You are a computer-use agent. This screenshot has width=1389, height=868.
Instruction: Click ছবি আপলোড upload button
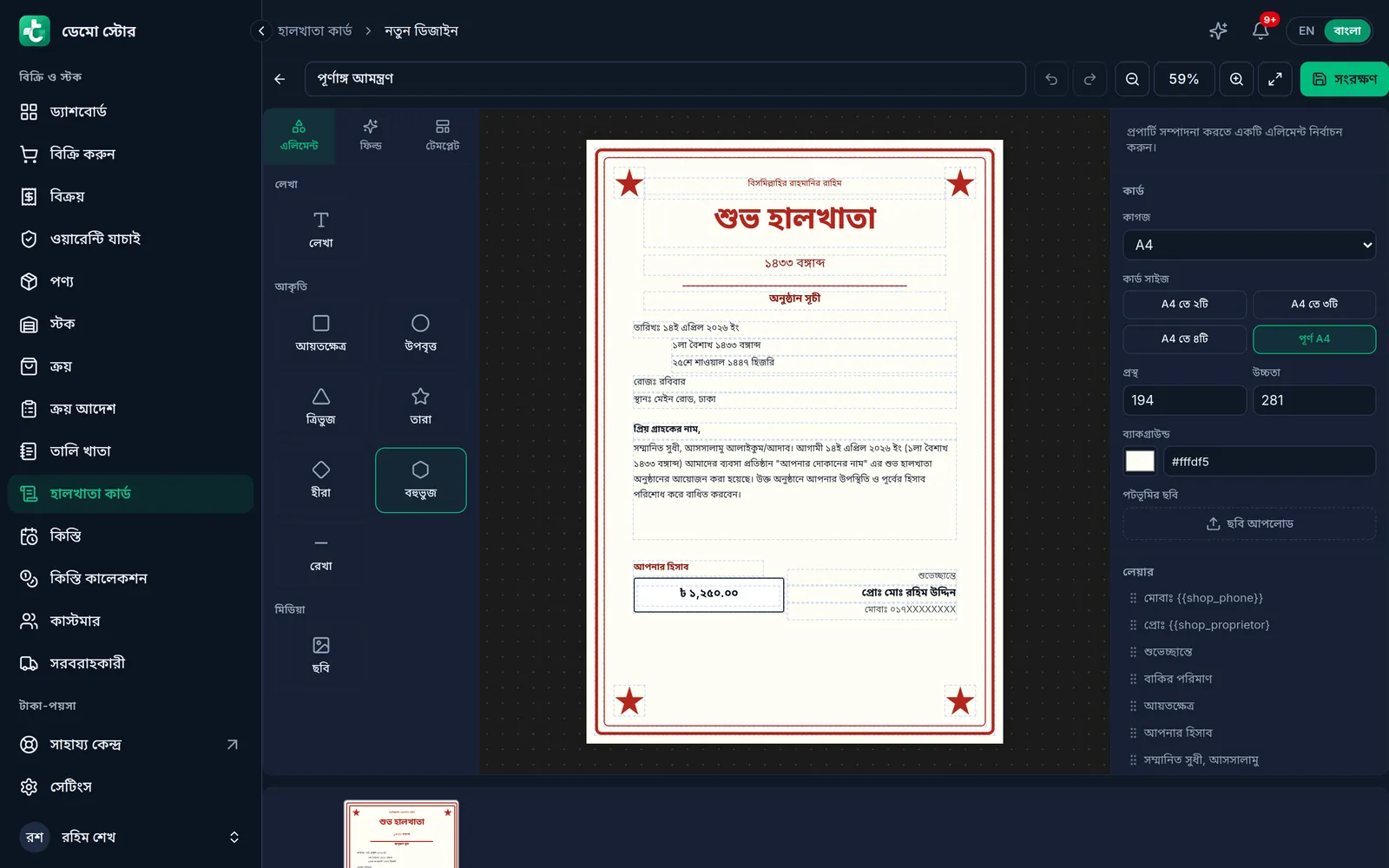coord(1249,524)
